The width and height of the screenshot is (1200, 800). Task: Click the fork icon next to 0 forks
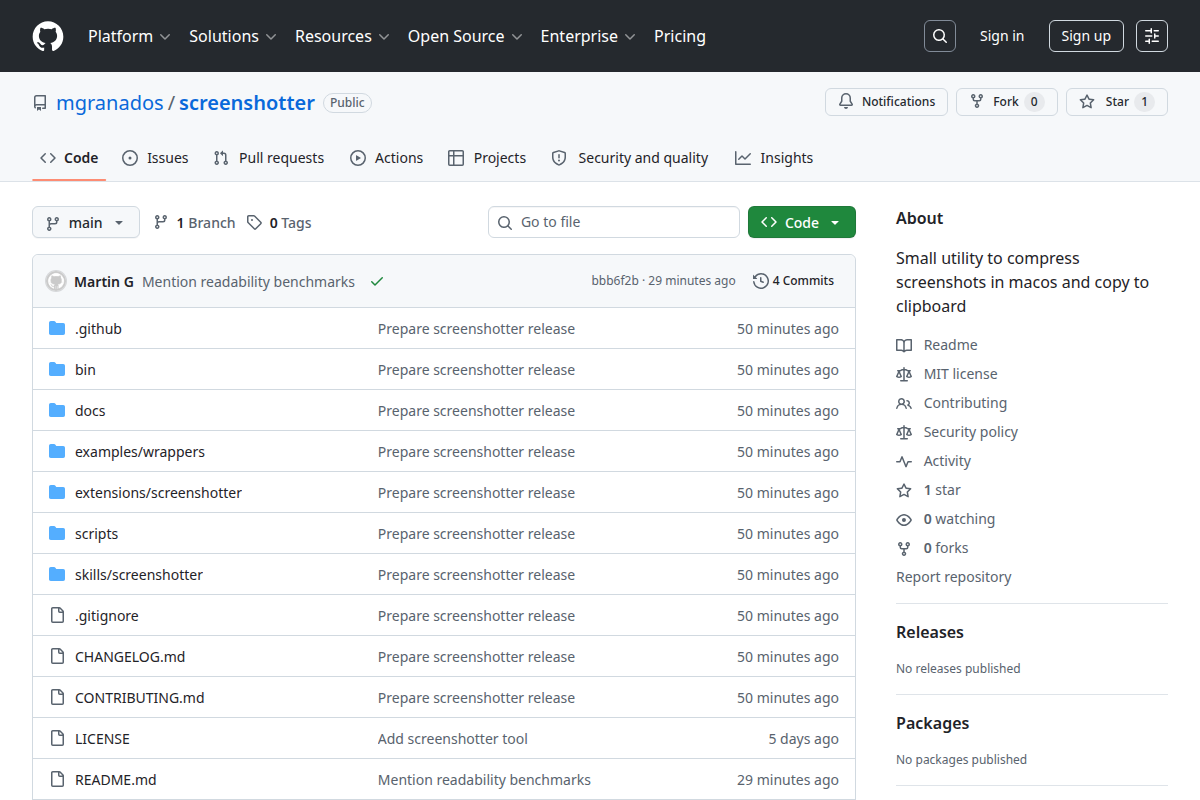904,548
